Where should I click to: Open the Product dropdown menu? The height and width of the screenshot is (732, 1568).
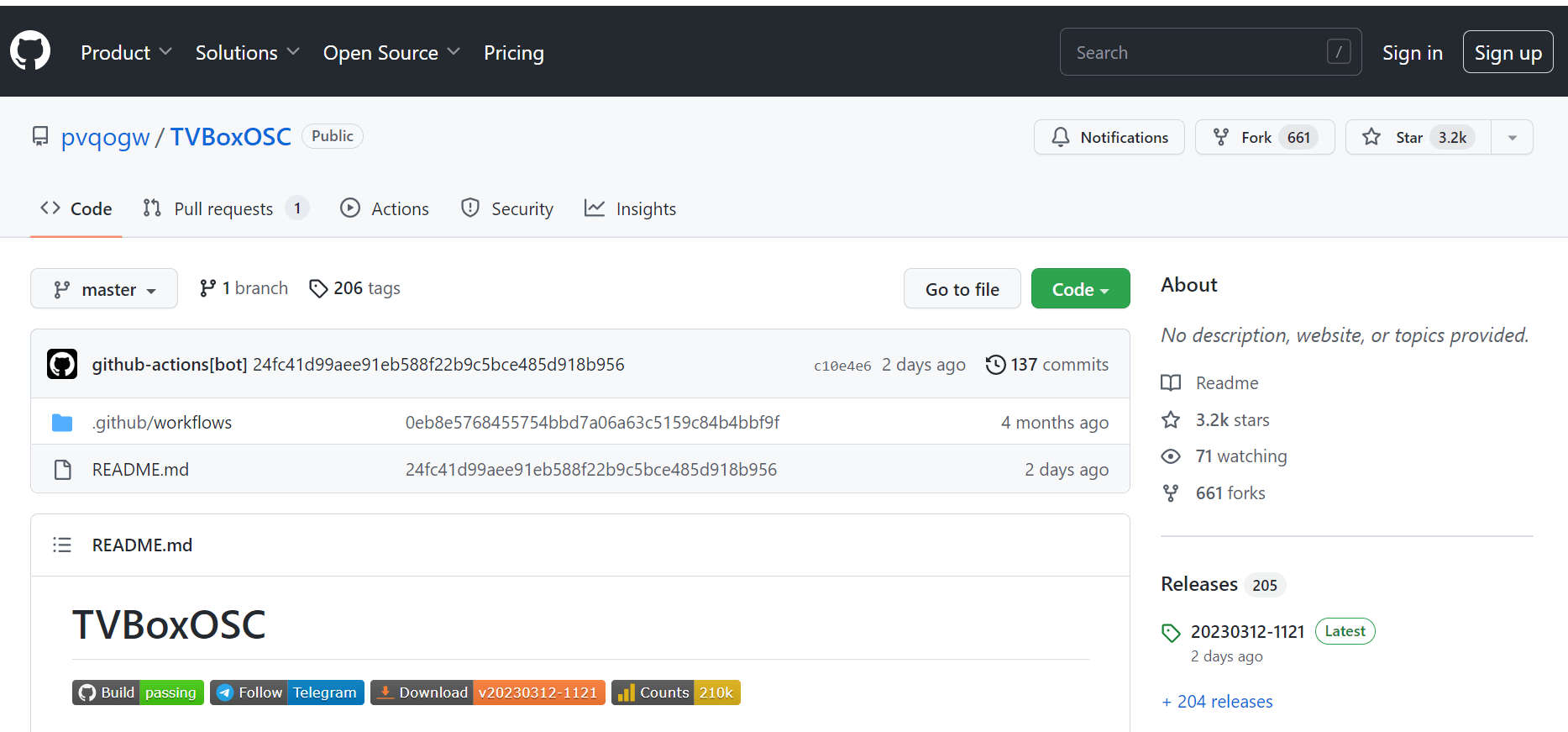pos(126,52)
